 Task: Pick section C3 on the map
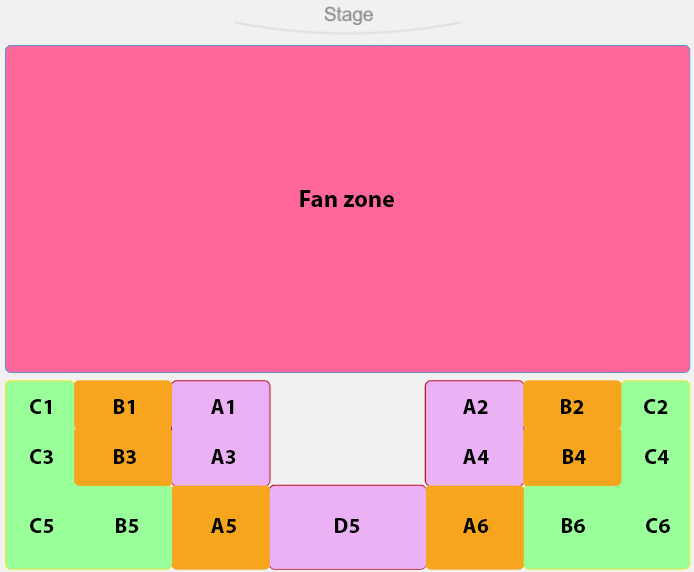[40, 457]
